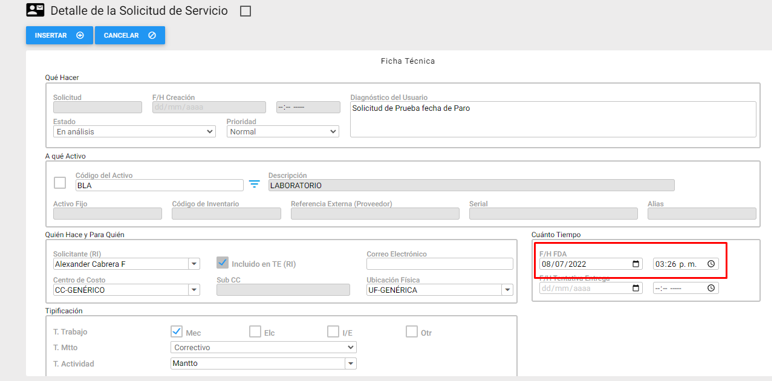Click the Sub CC field
This screenshot has width=772, height=382.
[283, 290]
